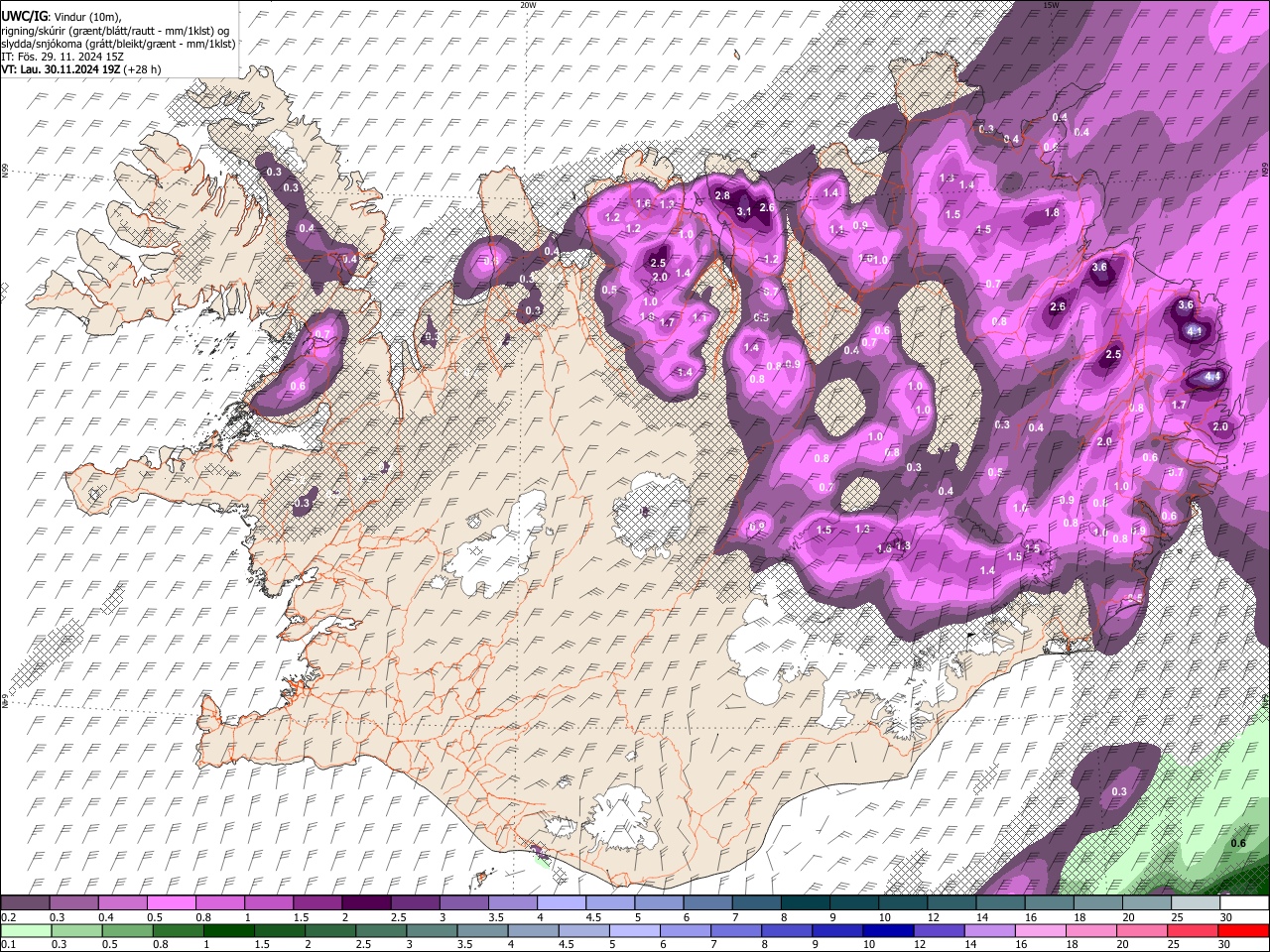Click the UWC/IG Vindur (10m) title text
Image resolution: width=1270 pixels, height=952 pixels.
point(61,16)
